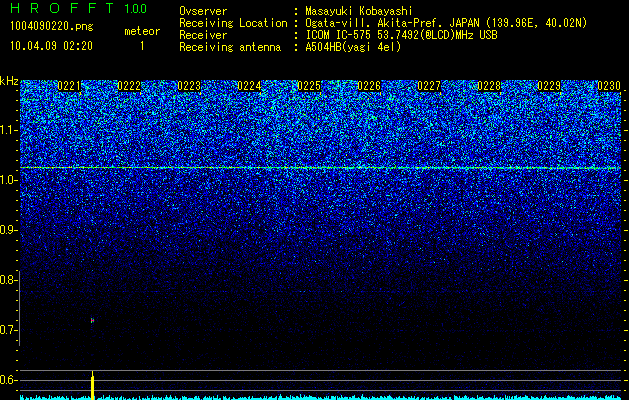The height and width of the screenshot is (400, 629).
Task: Click the 0226 time marker
Action: coord(369,86)
